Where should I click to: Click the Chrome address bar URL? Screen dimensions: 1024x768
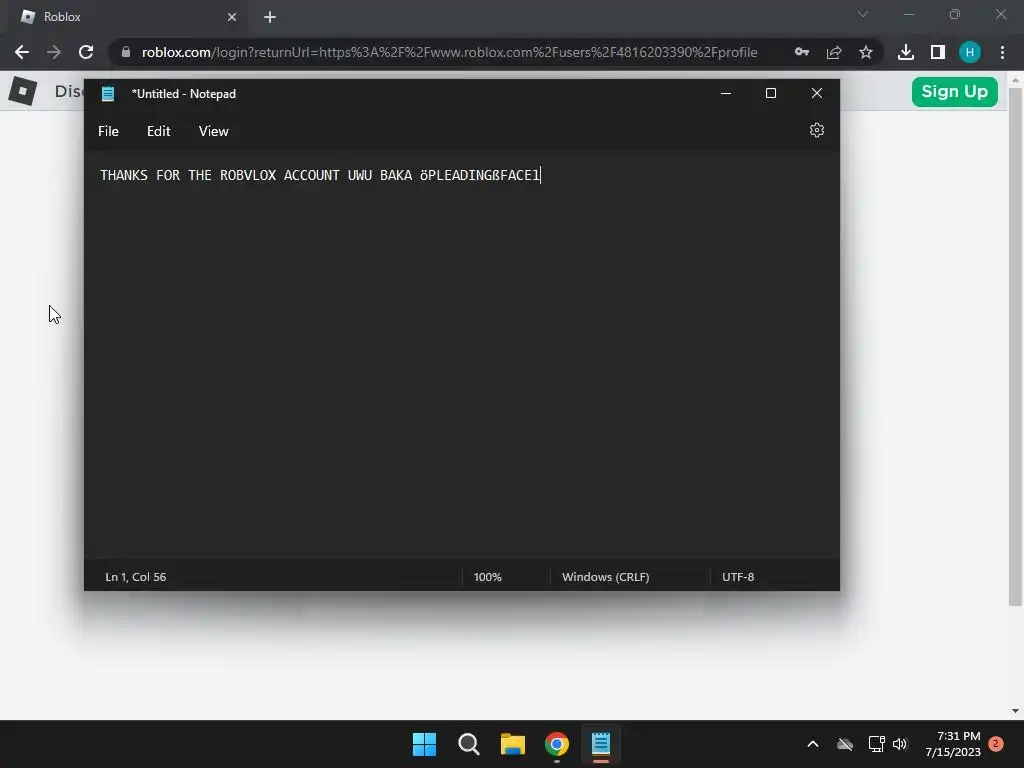(x=449, y=52)
